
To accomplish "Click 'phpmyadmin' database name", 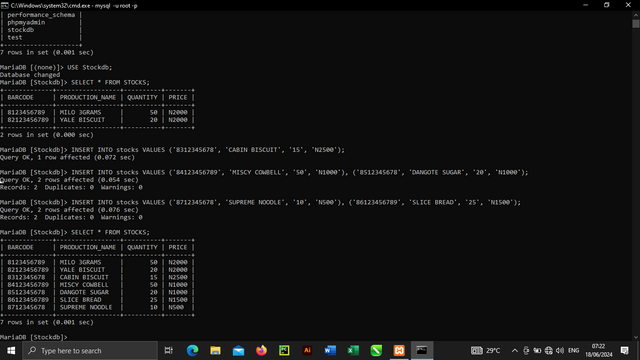I will coord(26,22).
